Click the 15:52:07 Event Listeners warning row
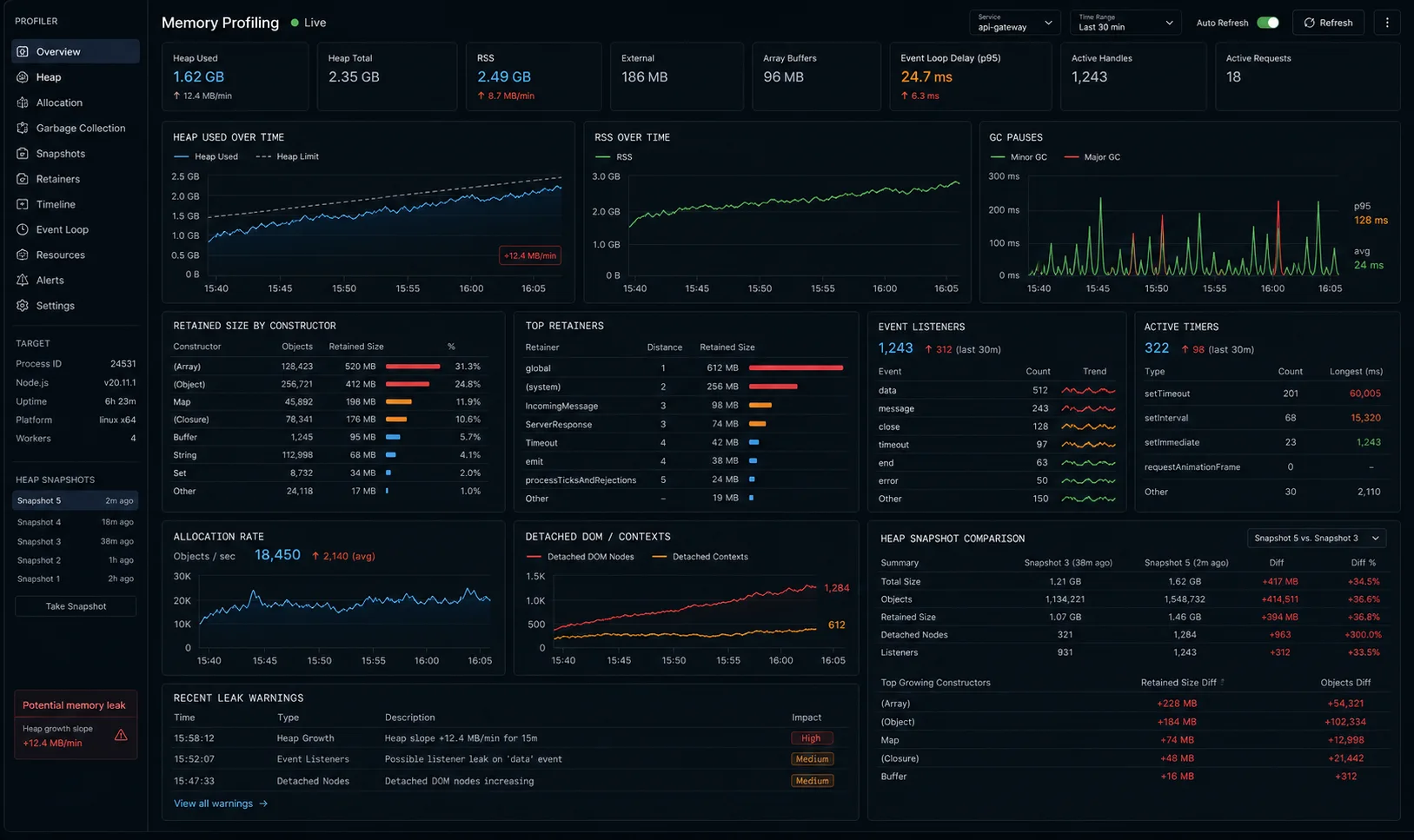Viewport: 1414px width, 840px height. pos(509,759)
